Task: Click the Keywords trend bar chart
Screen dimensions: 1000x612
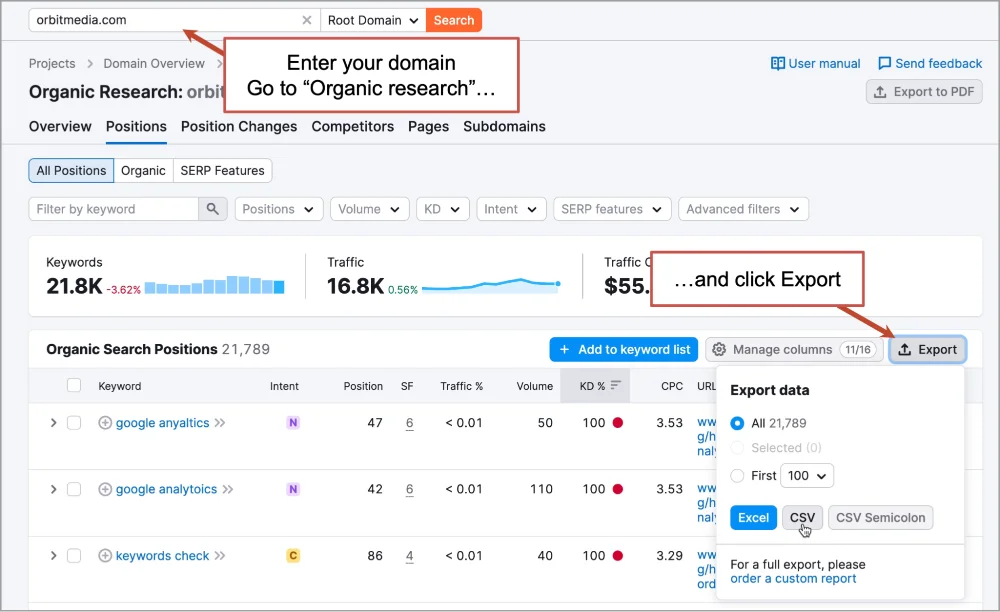Action: pyautogui.click(x=214, y=285)
